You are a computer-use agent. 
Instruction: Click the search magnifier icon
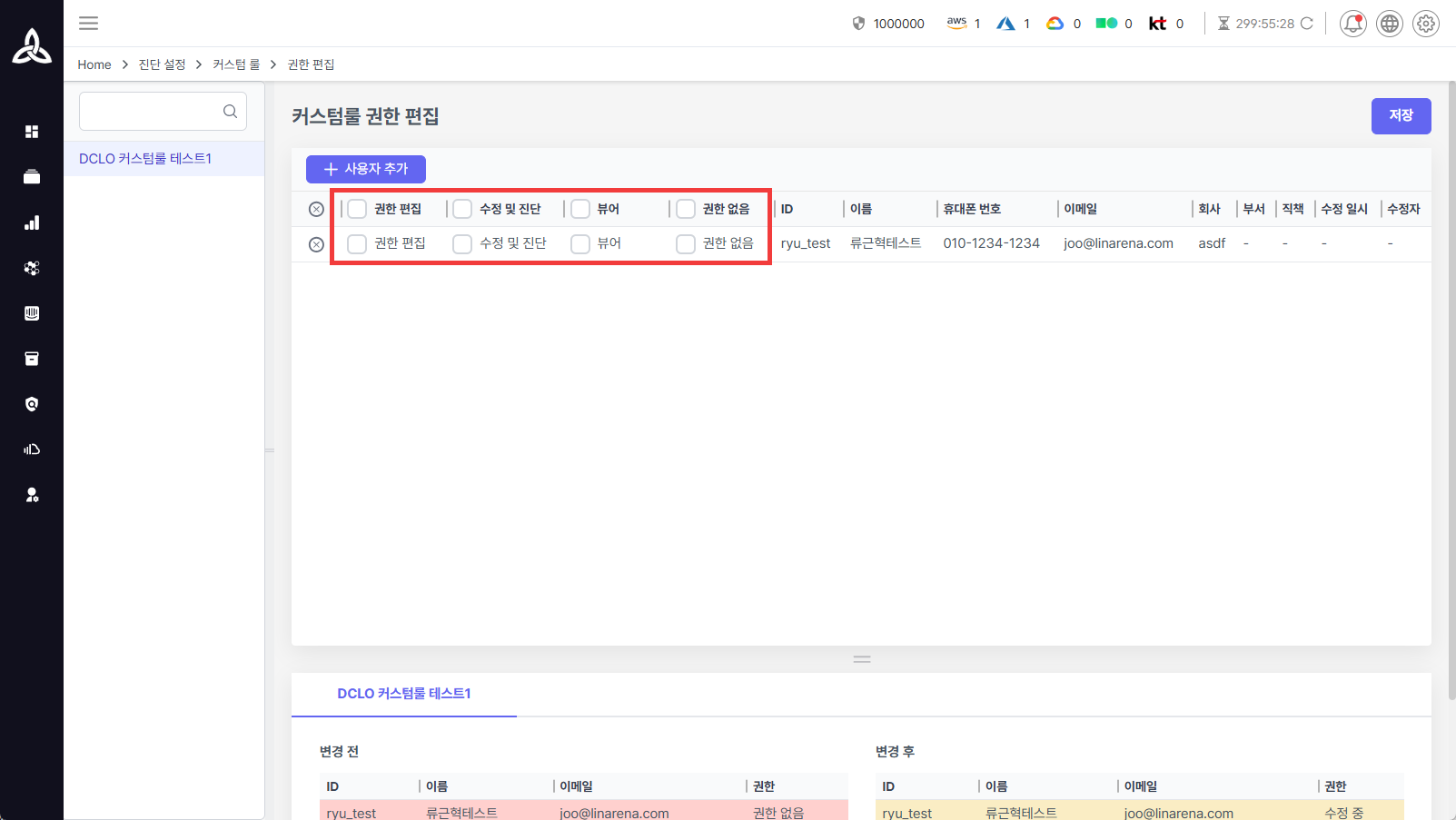pos(230,112)
